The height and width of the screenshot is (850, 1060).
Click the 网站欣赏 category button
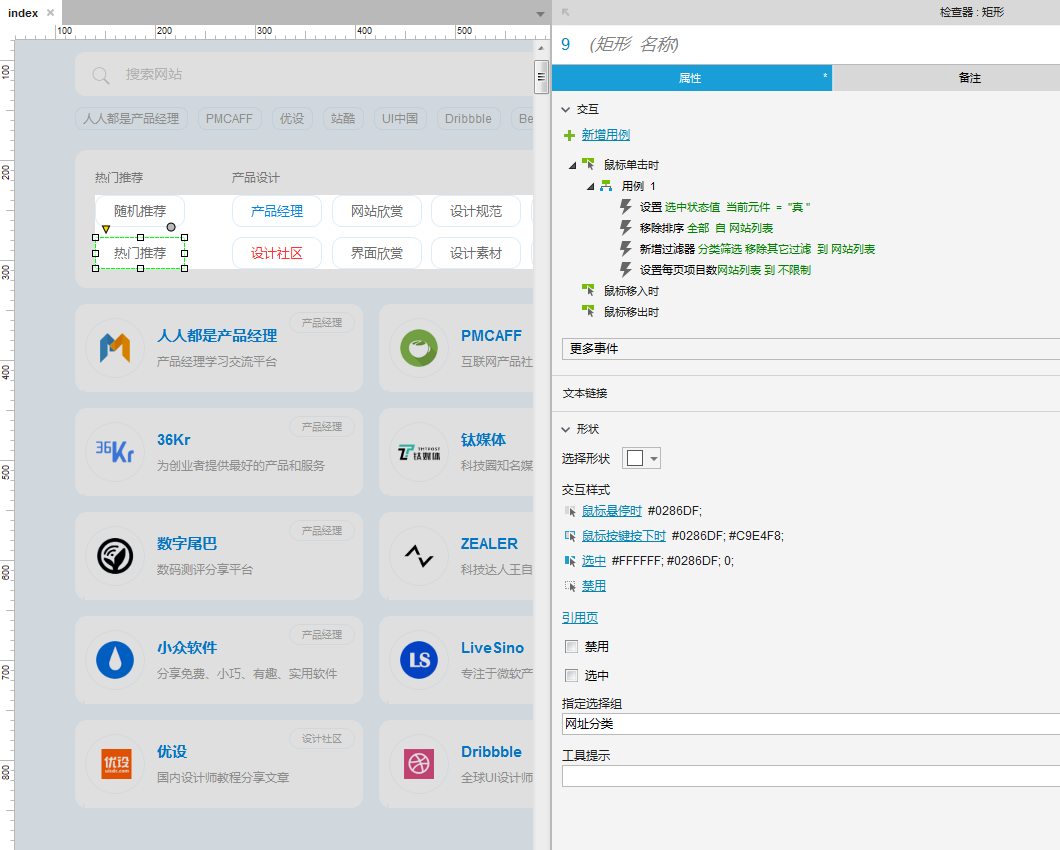pyautogui.click(x=377, y=212)
